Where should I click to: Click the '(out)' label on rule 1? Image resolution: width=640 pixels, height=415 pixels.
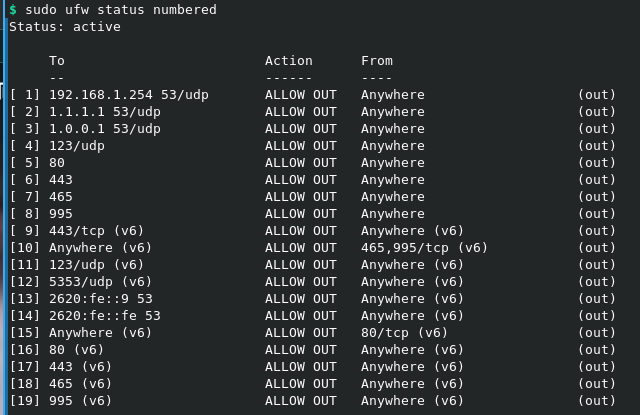(596, 95)
